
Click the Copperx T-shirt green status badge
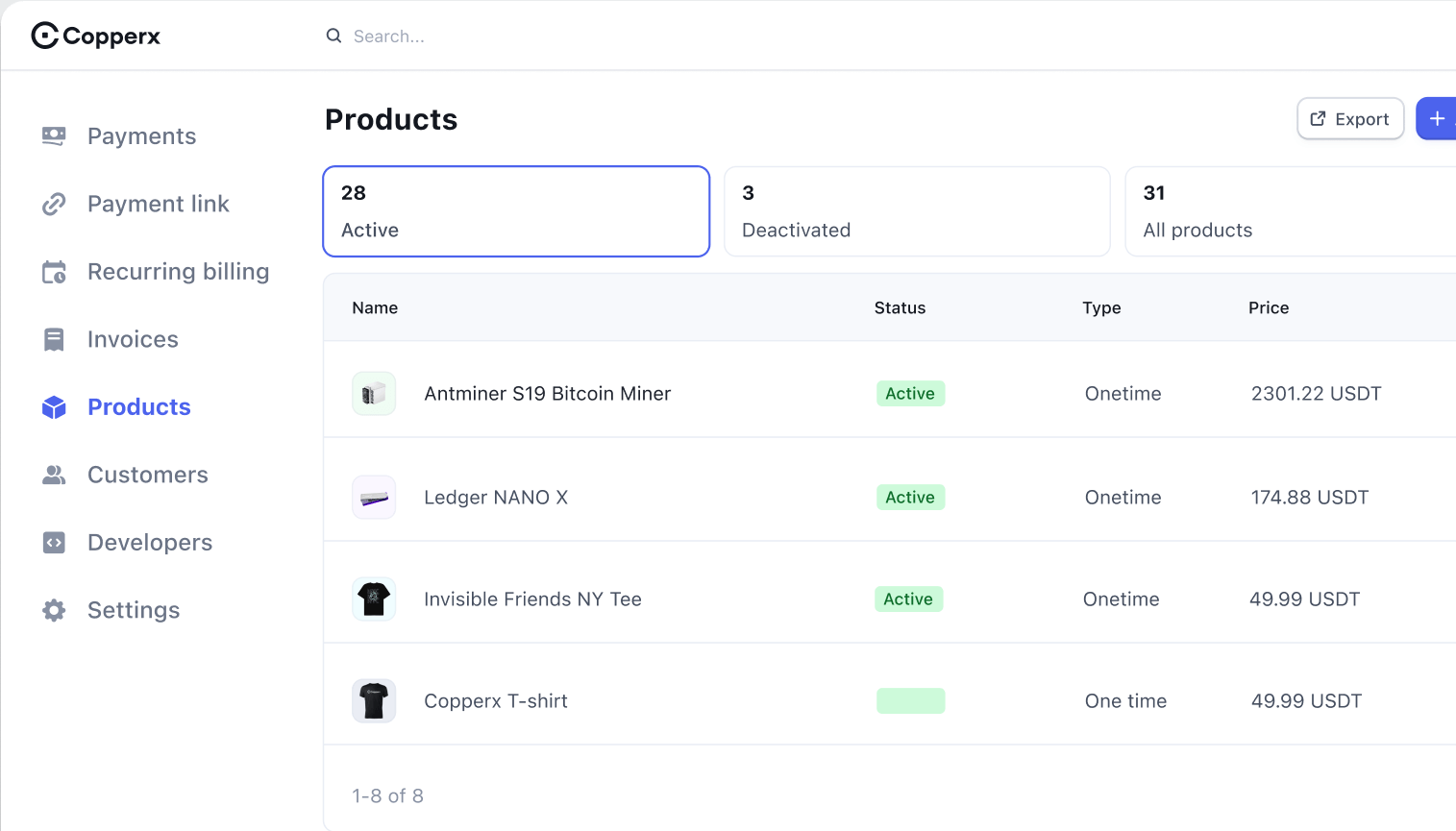pos(910,701)
